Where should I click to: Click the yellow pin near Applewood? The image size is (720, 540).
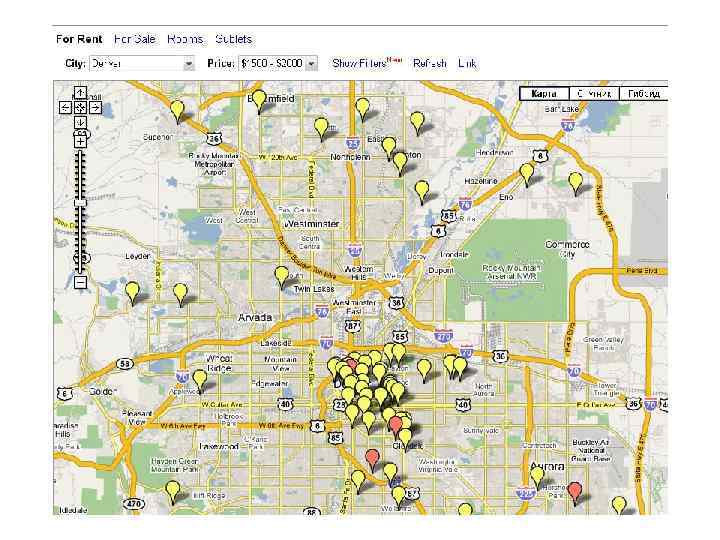point(200,381)
